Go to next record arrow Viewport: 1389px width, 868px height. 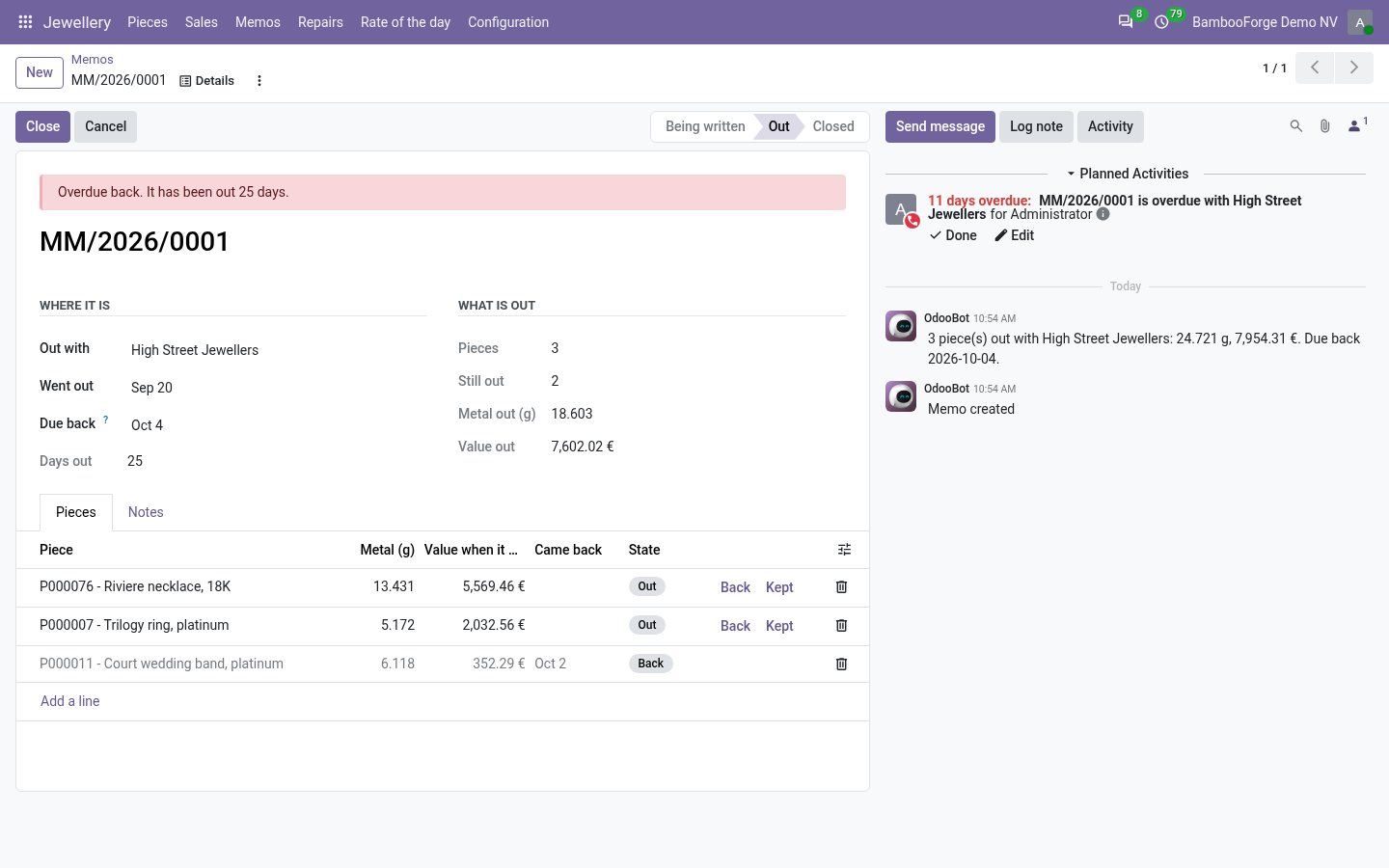click(1354, 68)
